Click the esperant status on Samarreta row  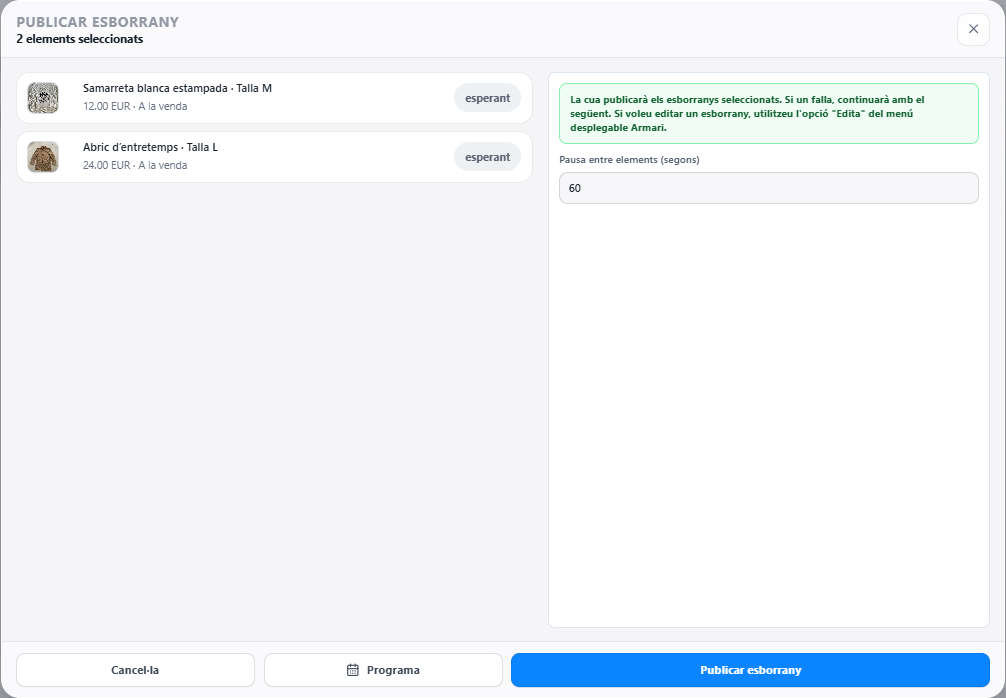[488, 98]
